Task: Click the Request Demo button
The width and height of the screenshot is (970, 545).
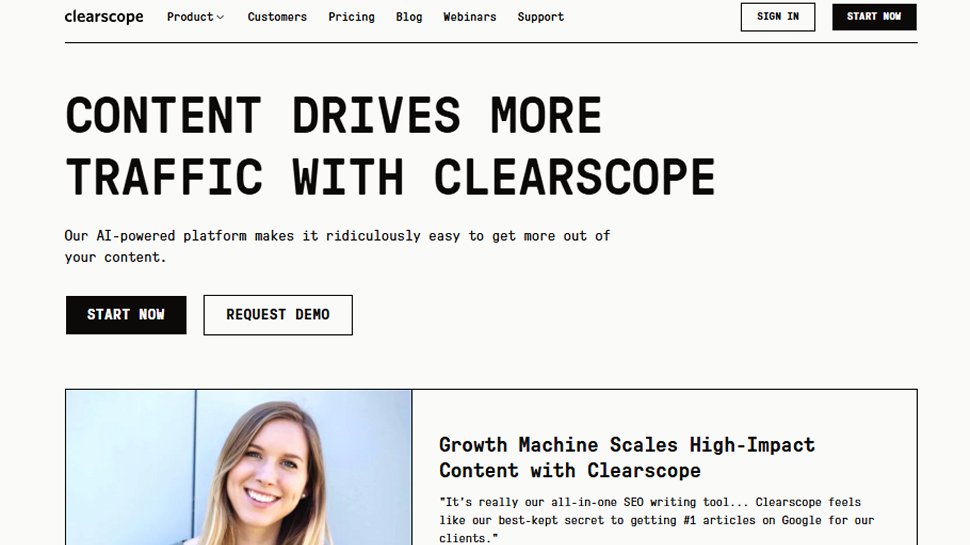Action: click(278, 315)
